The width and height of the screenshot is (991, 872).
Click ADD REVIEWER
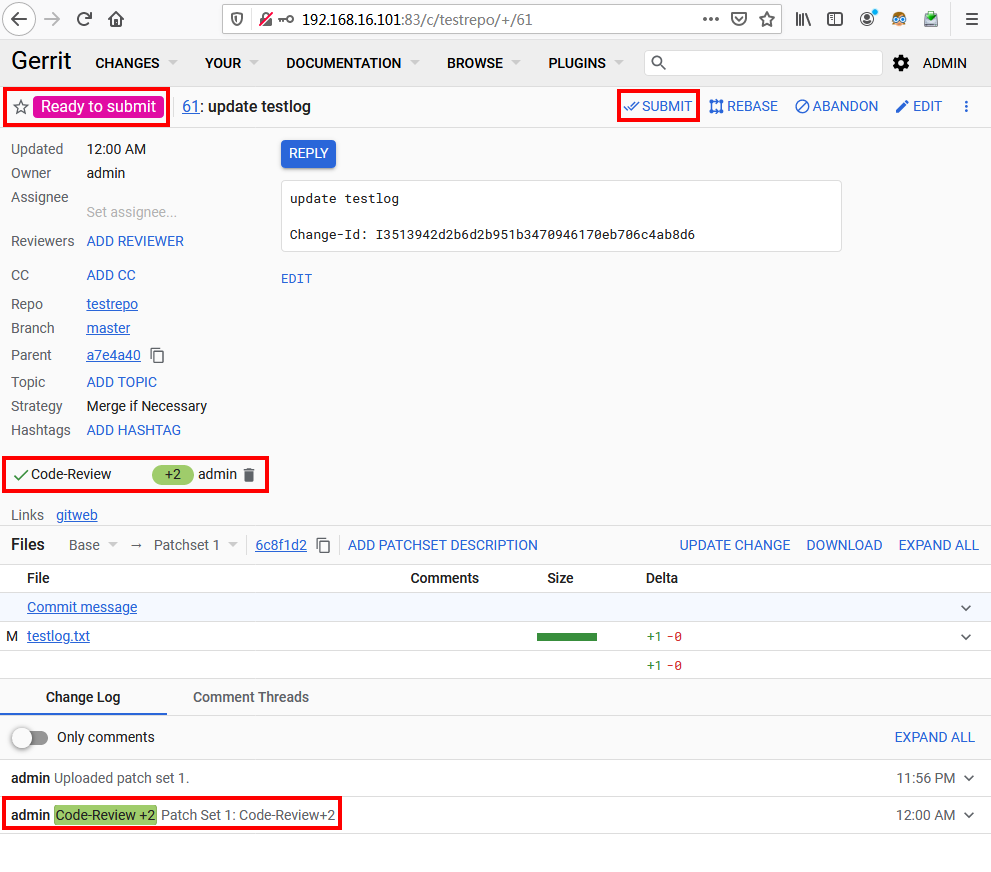point(135,241)
